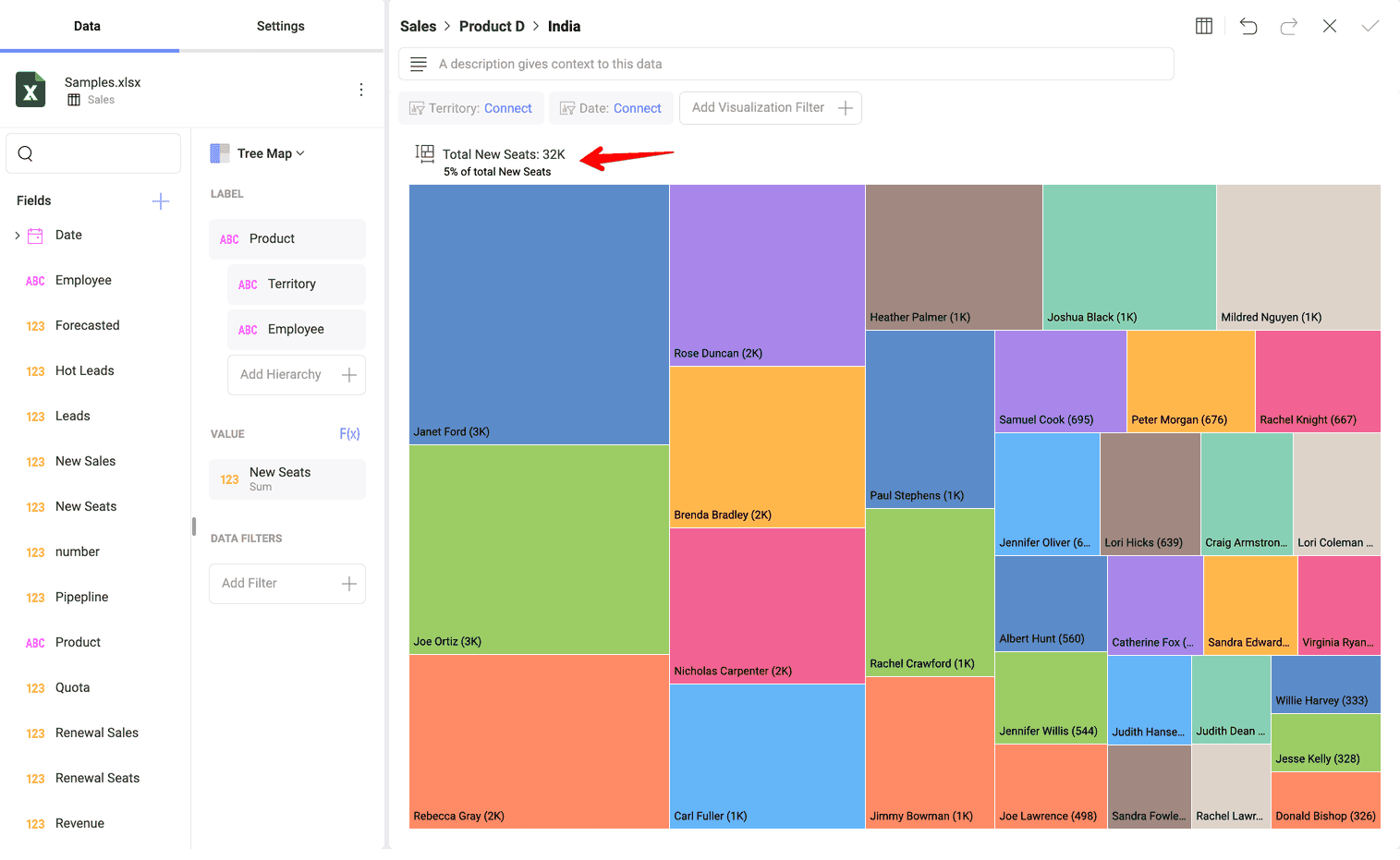Click the Paul Stephens (1K) tile

pyautogui.click(x=930, y=419)
